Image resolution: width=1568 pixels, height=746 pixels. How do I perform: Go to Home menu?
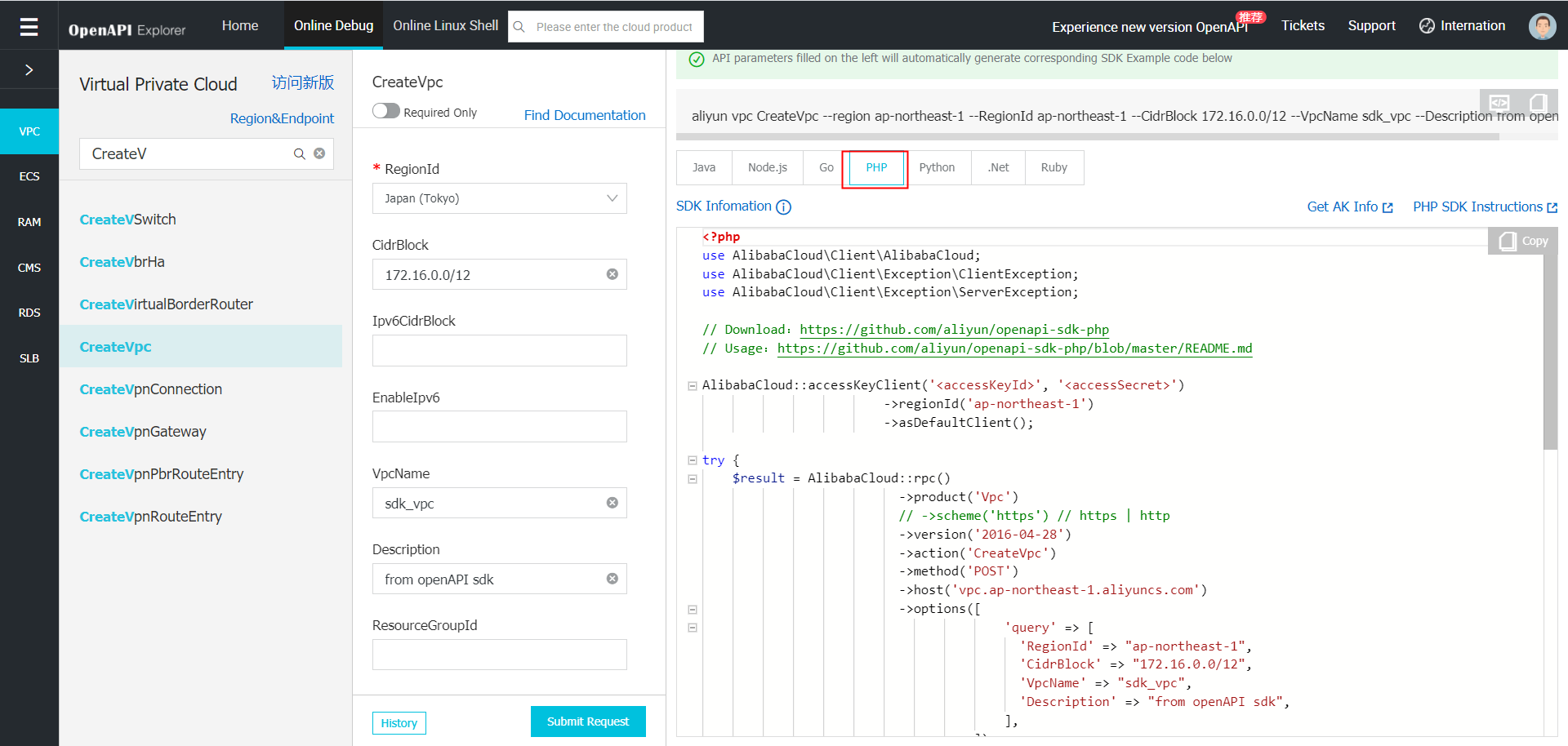pyautogui.click(x=240, y=25)
